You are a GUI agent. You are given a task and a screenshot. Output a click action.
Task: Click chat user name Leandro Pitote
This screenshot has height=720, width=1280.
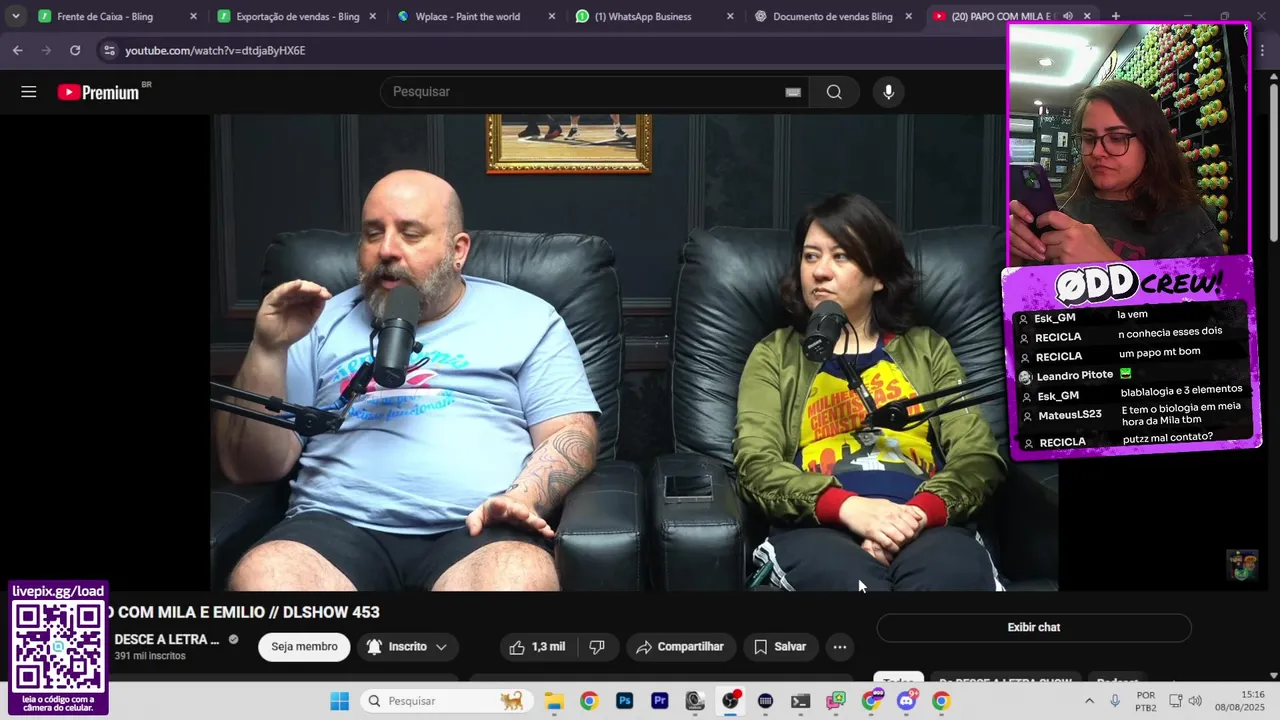coord(1075,376)
